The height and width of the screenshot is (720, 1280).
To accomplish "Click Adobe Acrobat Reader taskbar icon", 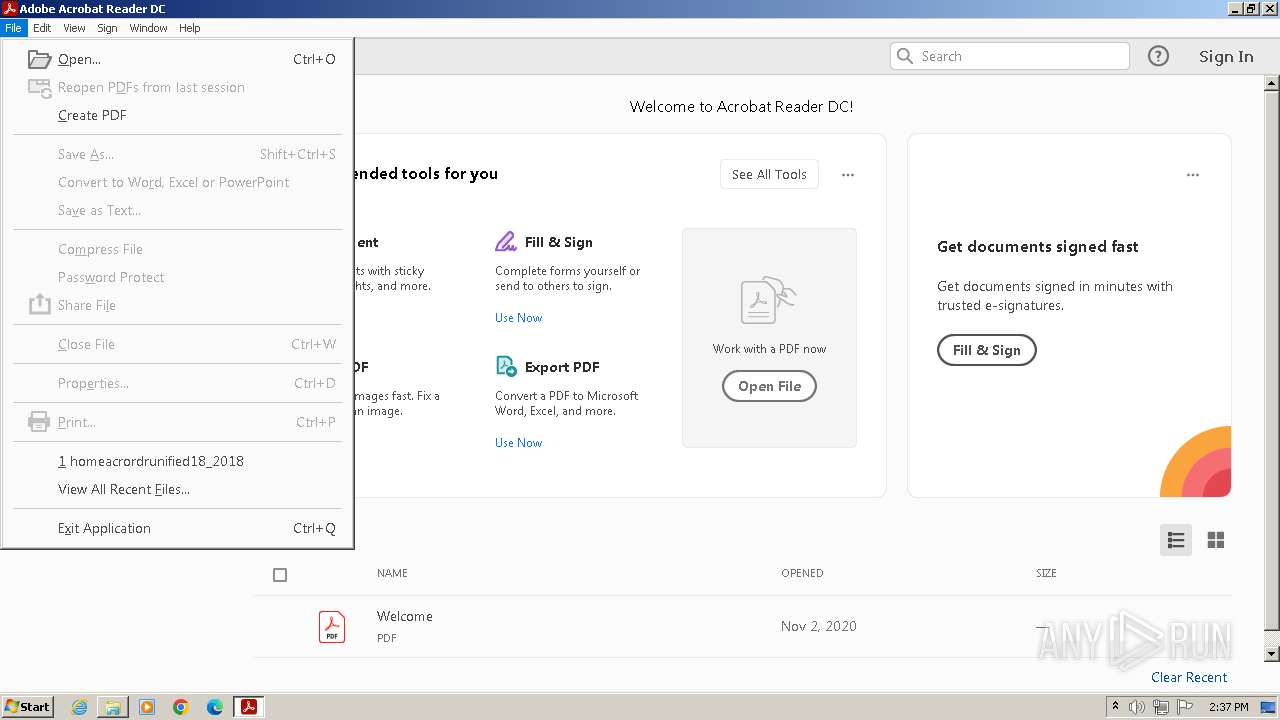I will click(249, 707).
